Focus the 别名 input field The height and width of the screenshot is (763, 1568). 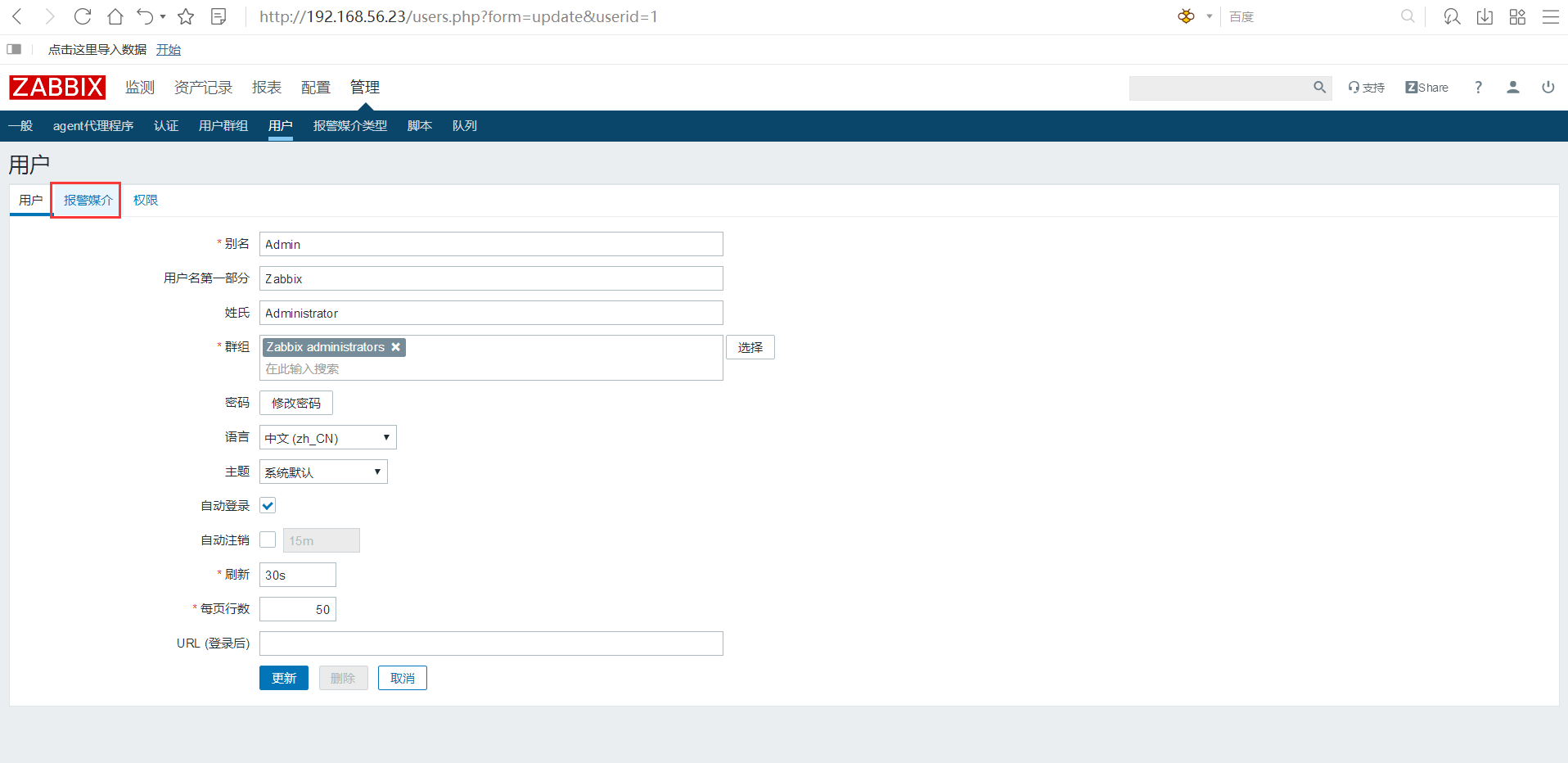pos(491,245)
